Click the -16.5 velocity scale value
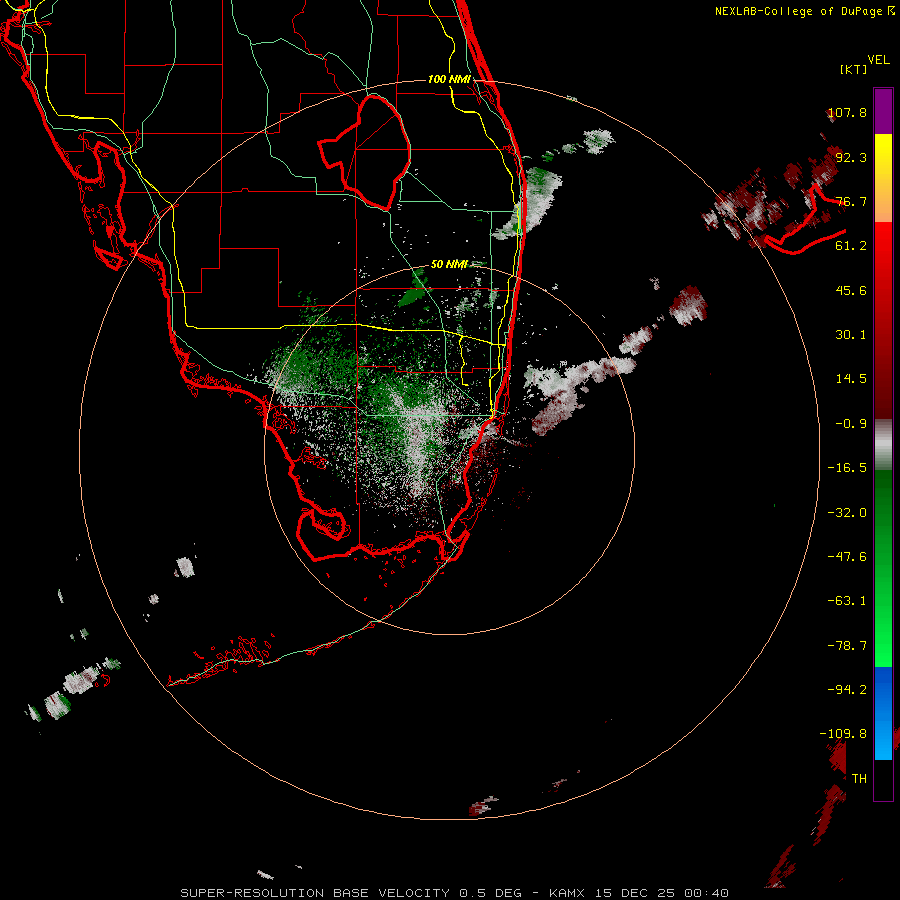This screenshot has height=900, width=900. 847,468
